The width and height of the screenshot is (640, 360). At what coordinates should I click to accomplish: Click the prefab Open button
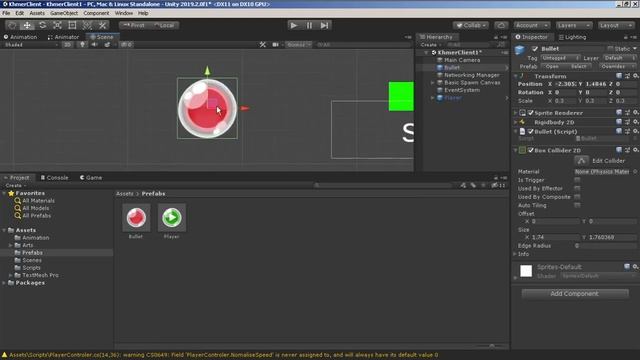pyautogui.click(x=552, y=66)
